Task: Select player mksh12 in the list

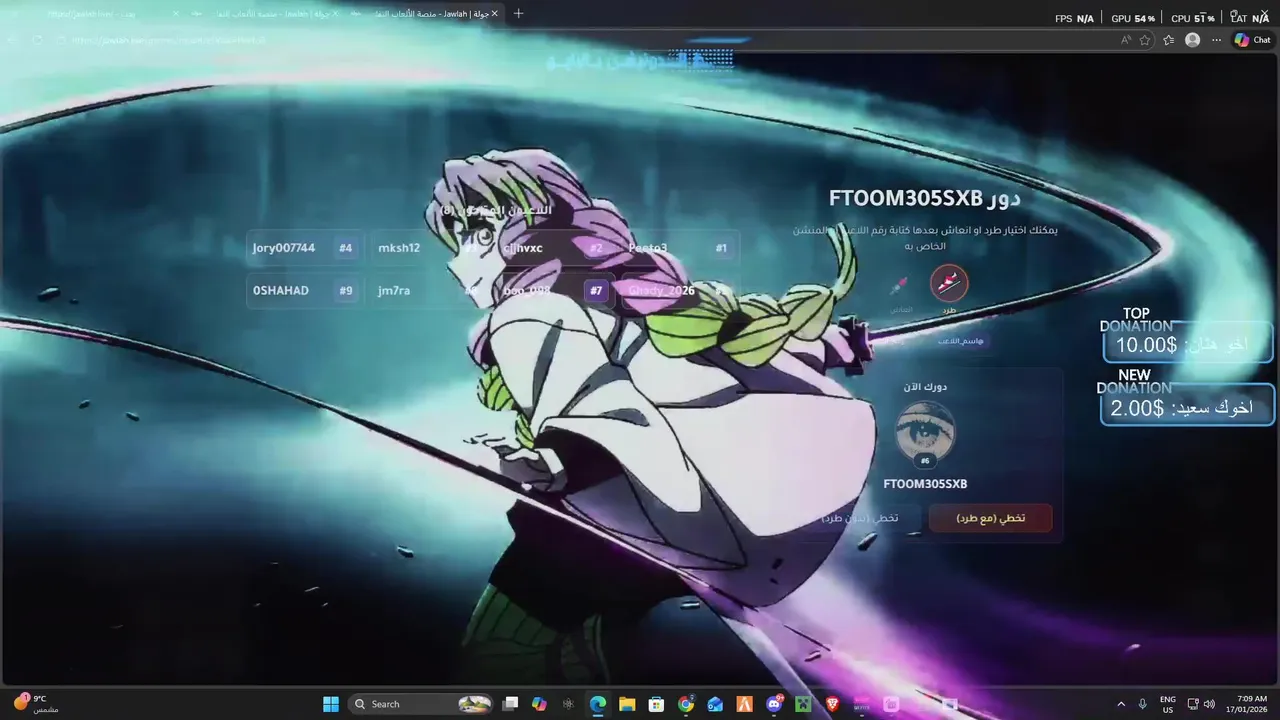Action: 430,248
